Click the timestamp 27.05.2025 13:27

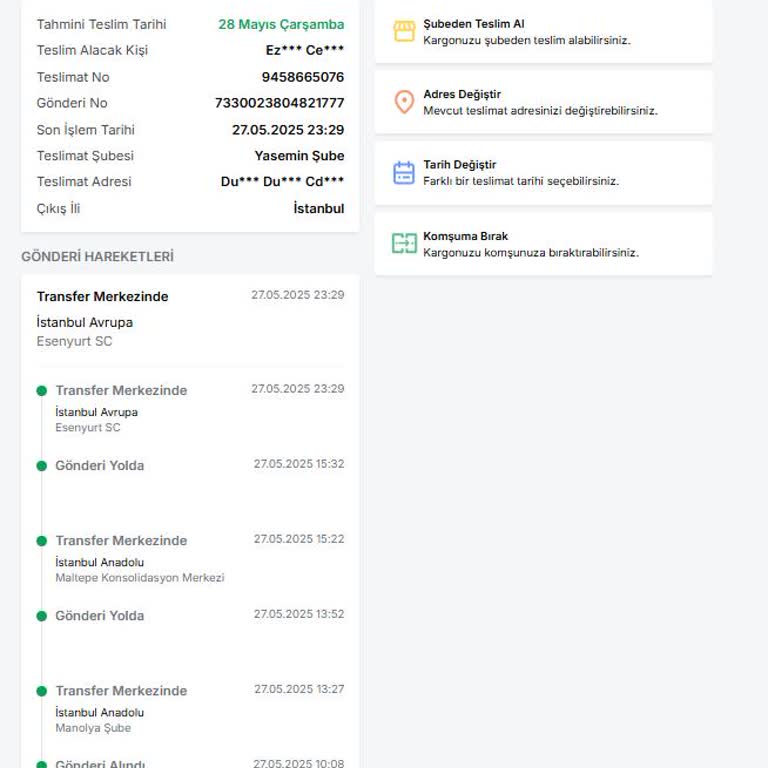point(299,689)
